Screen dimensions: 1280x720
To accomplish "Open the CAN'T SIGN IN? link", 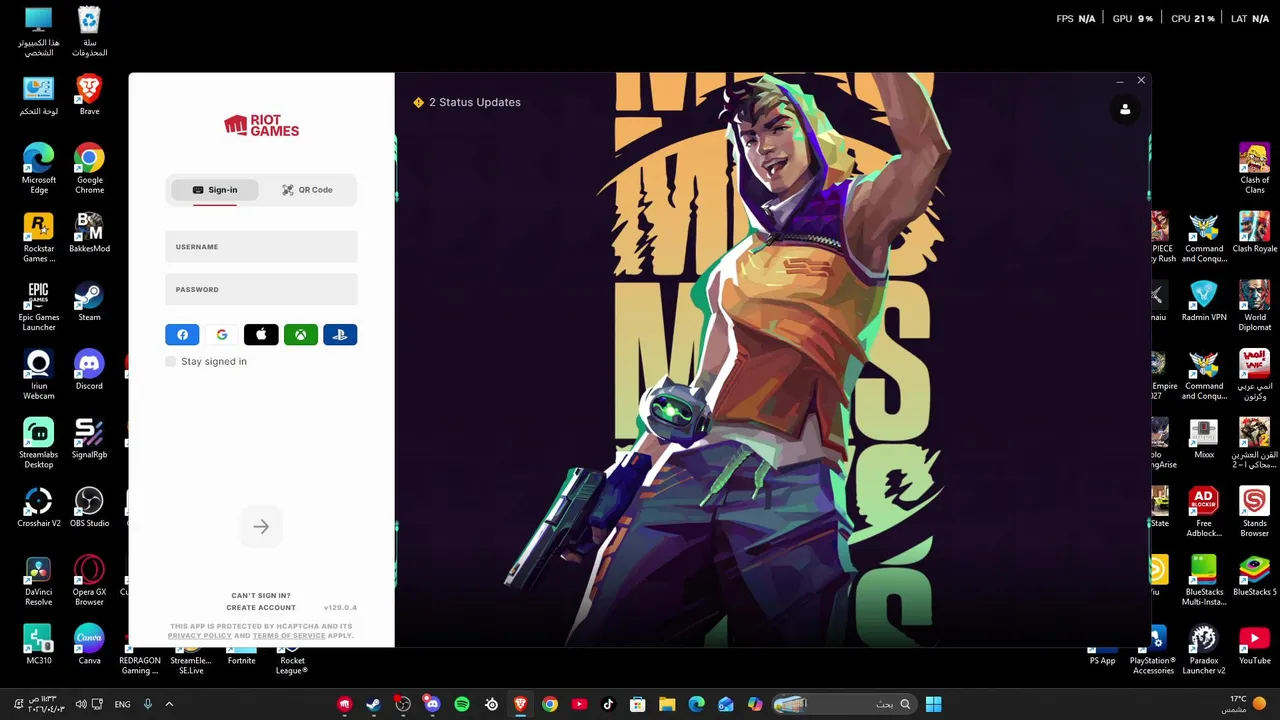I will [261, 595].
